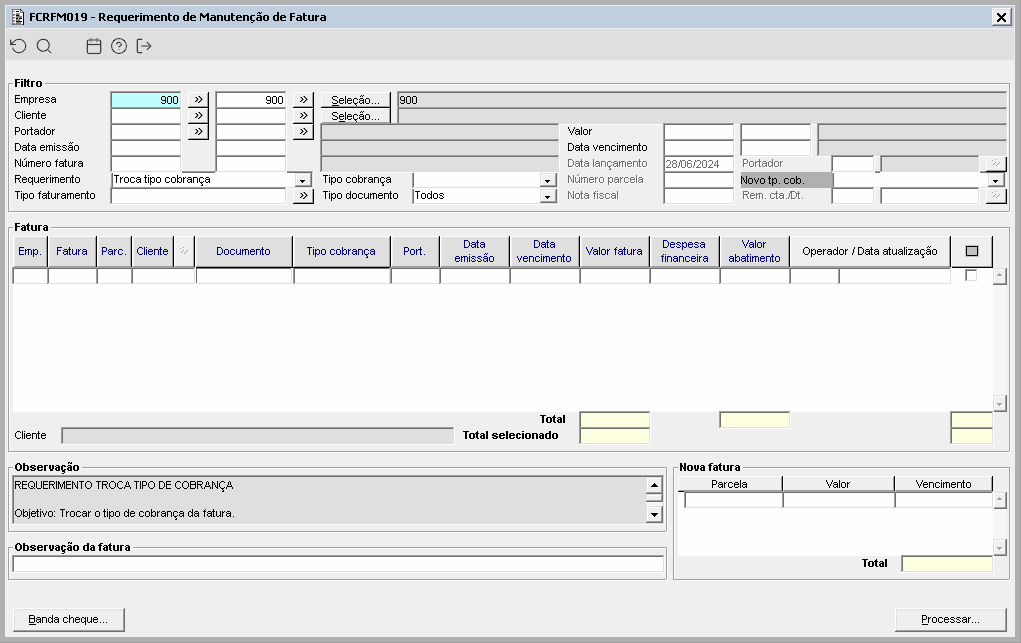Open the calendar toolbar icon
Screen dimensions: 1021x643
(94, 46)
